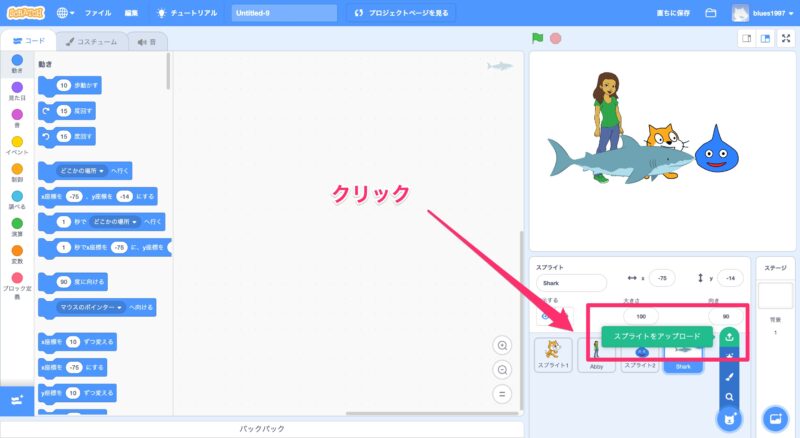The width and height of the screenshot is (800, 438).
Task: Open the ファイル menu
Action: coord(98,13)
